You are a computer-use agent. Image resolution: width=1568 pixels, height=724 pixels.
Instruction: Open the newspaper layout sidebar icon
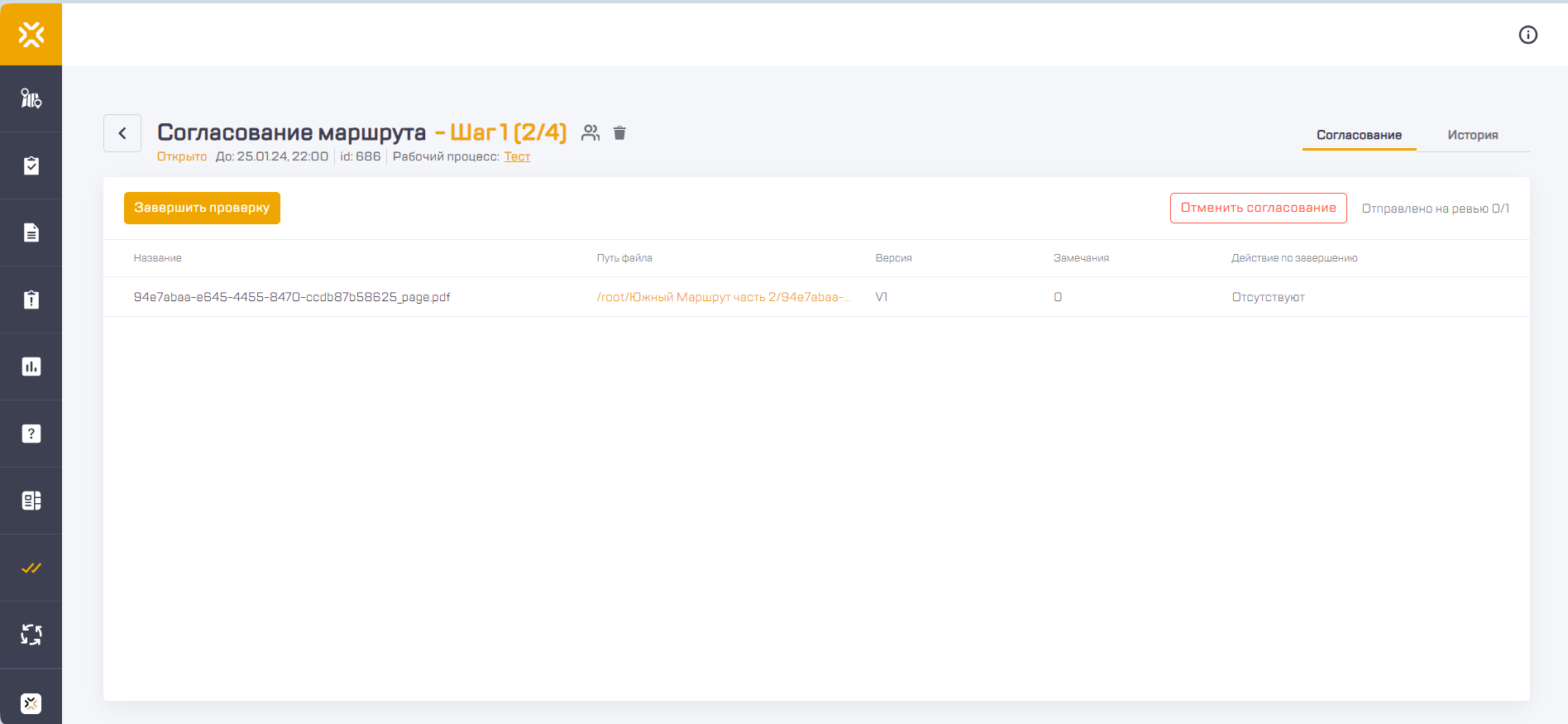click(x=31, y=501)
